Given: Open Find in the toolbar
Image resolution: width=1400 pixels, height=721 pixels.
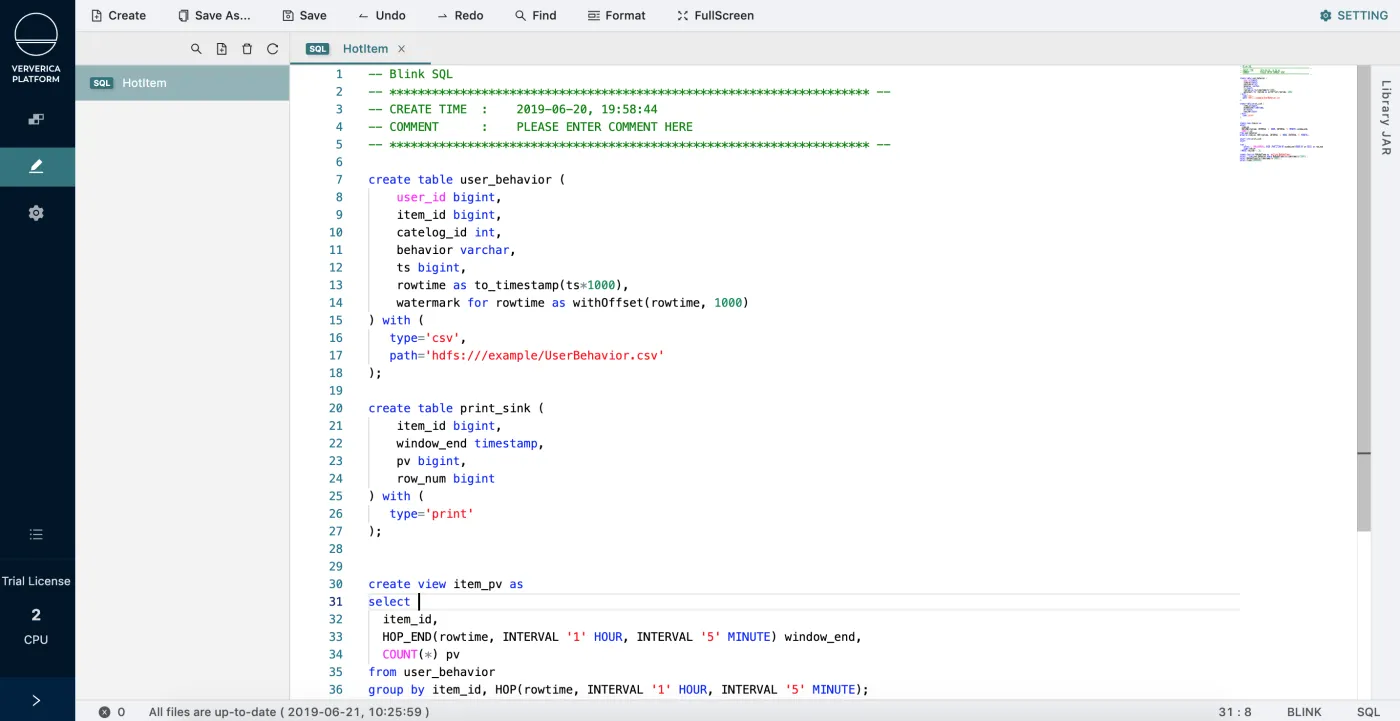Looking at the screenshot, I should pyautogui.click(x=536, y=15).
